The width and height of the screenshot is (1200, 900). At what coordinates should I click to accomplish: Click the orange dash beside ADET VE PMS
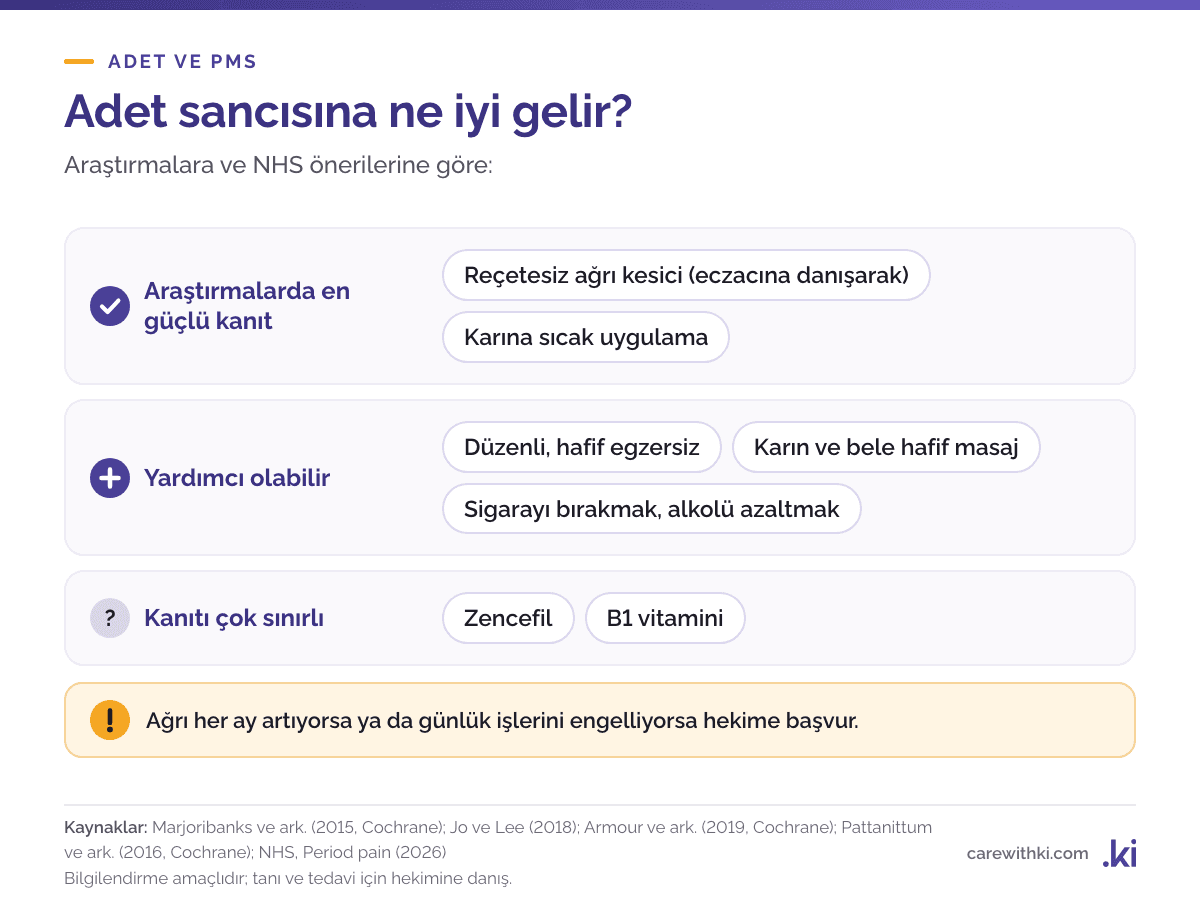pos(79,62)
